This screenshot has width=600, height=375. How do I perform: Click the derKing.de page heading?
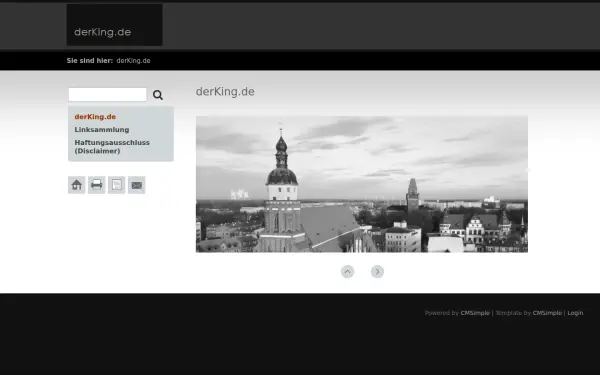tap(225, 92)
